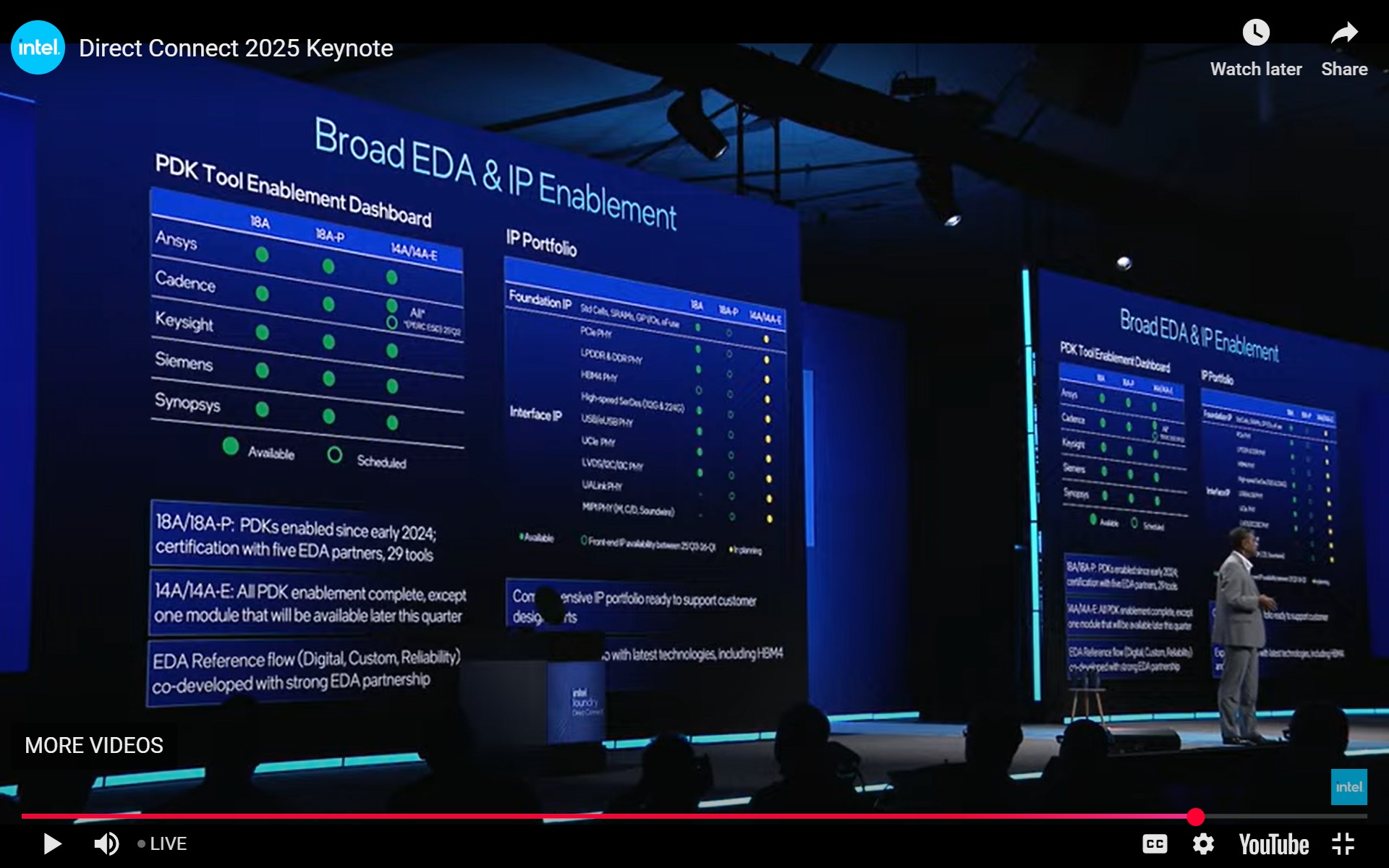Click 'PDK Tool Enablement Dashboard' text

(x=293, y=190)
